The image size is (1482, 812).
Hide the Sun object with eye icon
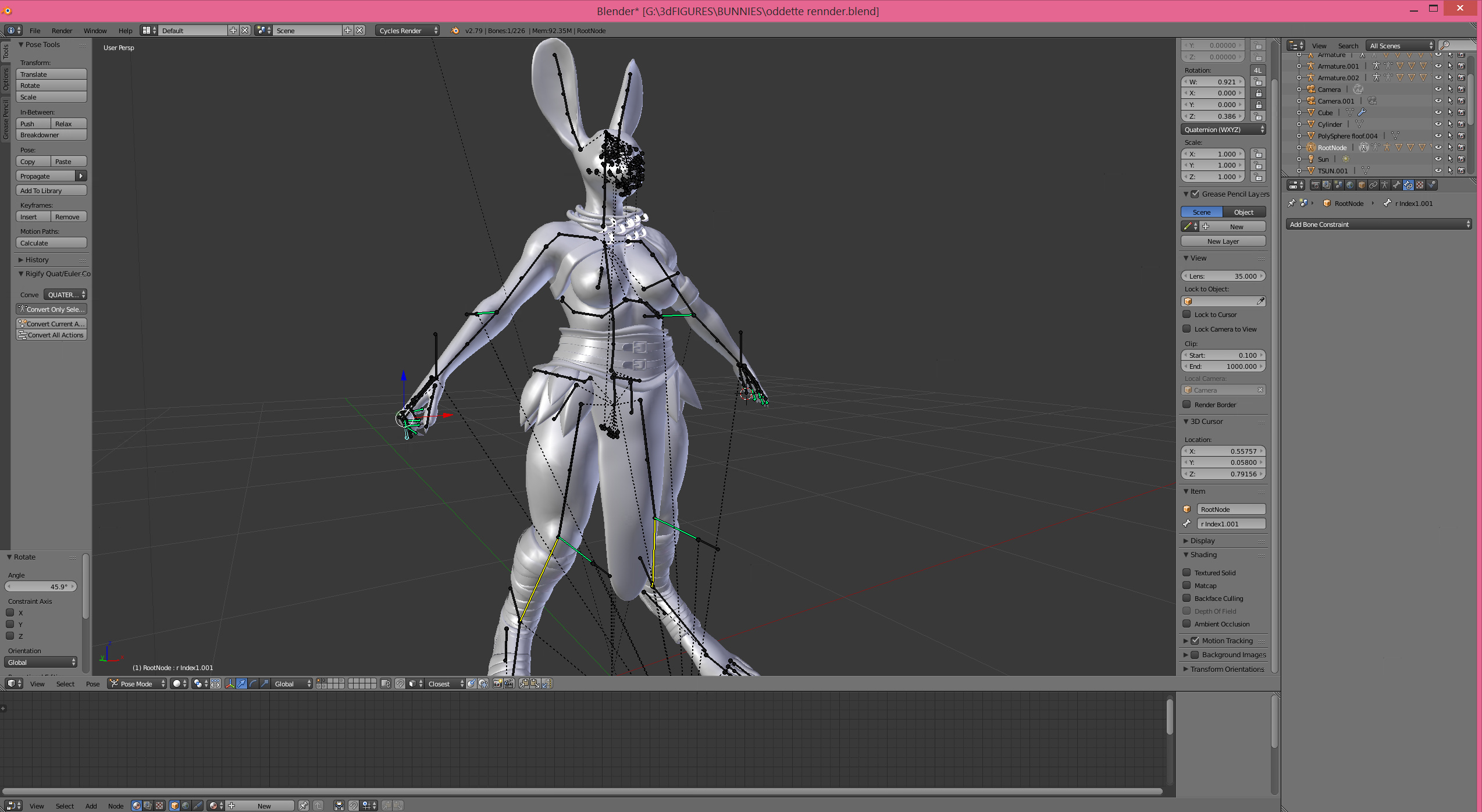[1438, 159]
